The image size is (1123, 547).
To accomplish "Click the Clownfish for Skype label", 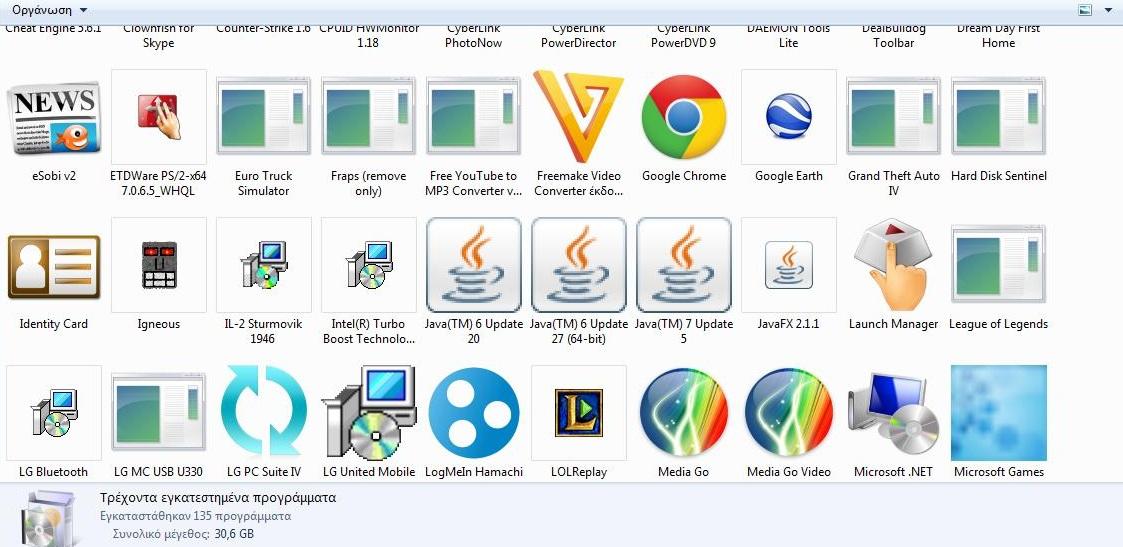I will [159, 36].
